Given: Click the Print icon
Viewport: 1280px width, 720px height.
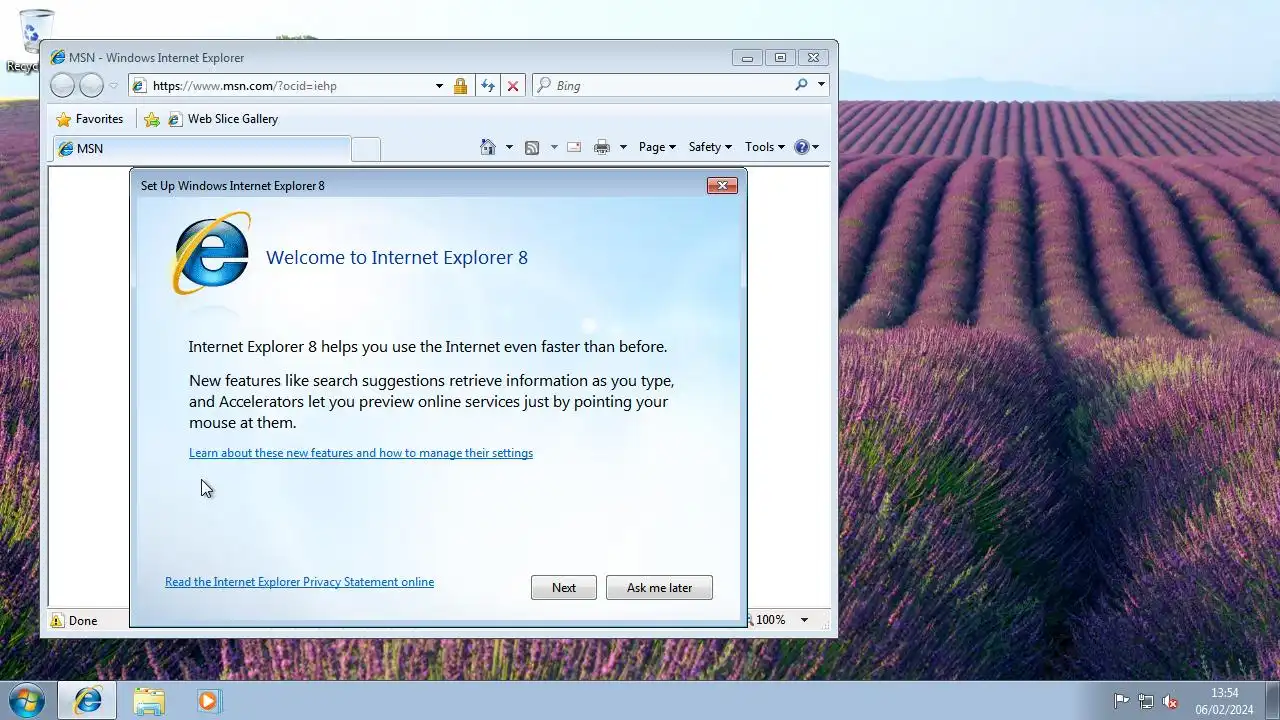Looking at the screenshot, I should (601, 147).
